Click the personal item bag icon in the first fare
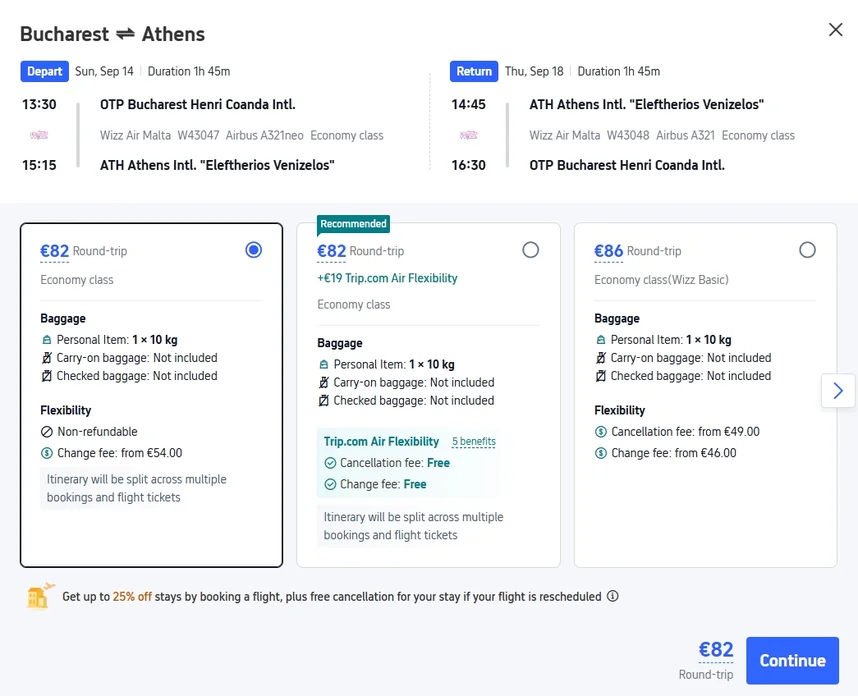 (46, 340)
